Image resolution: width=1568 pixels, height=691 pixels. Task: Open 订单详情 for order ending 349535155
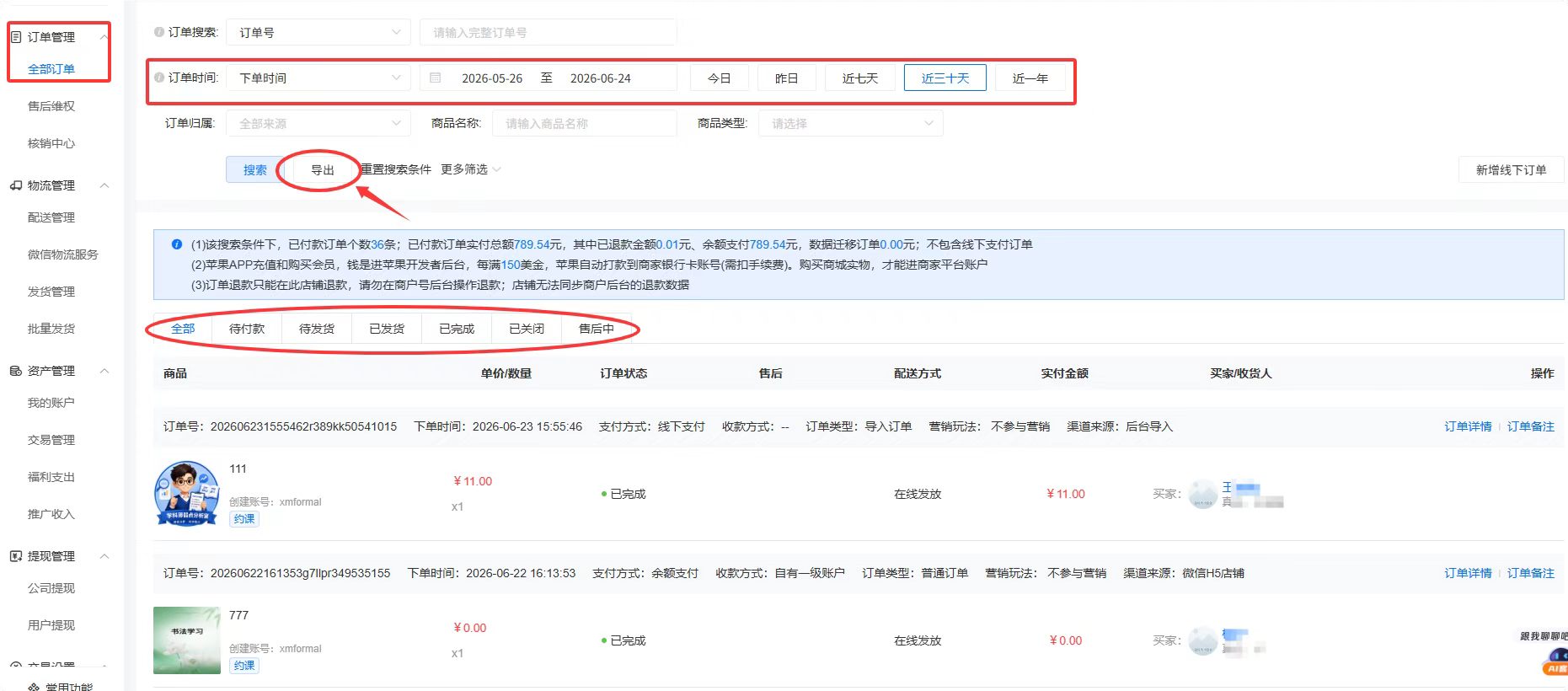tap(1468, 573)
